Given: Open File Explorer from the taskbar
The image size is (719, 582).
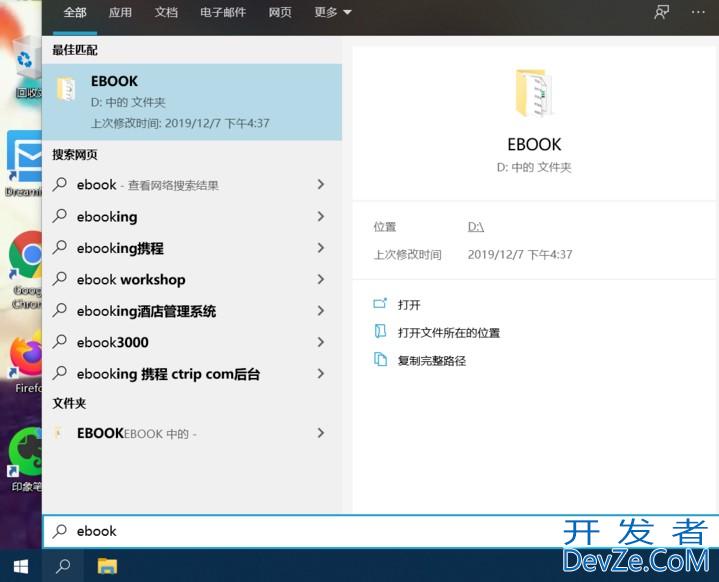Looking at the screenshot, I should [107, 566].
